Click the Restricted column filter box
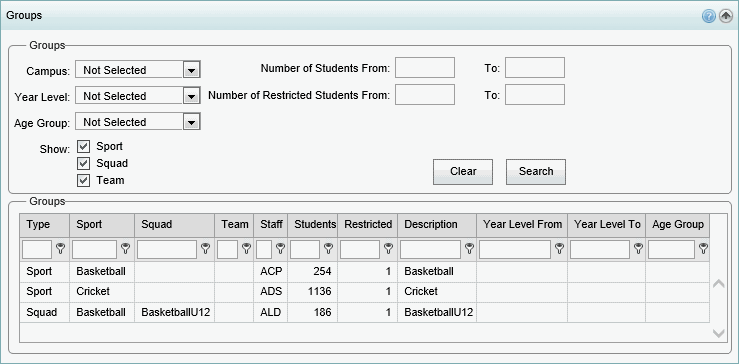Viewport: 739px width, 364px height. 360,249
